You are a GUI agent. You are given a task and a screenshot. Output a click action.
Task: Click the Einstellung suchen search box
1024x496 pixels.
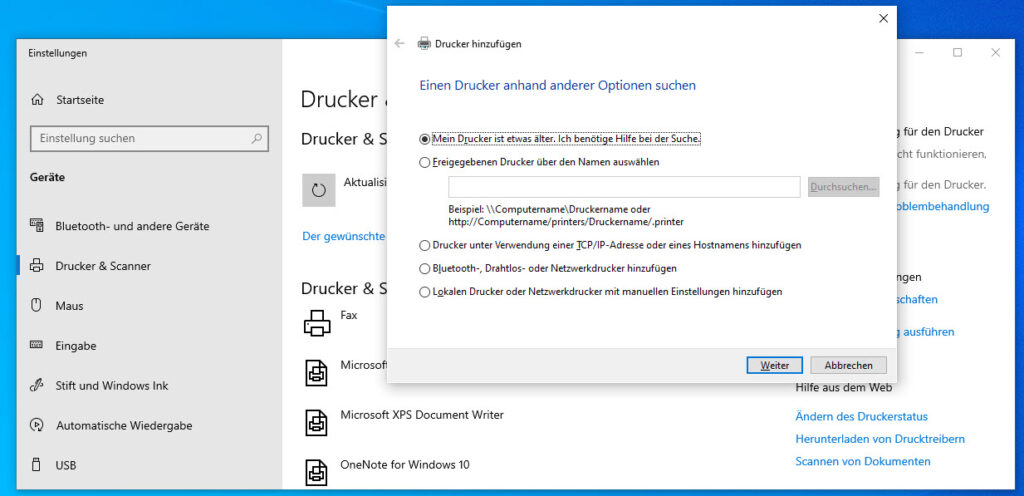150,138
